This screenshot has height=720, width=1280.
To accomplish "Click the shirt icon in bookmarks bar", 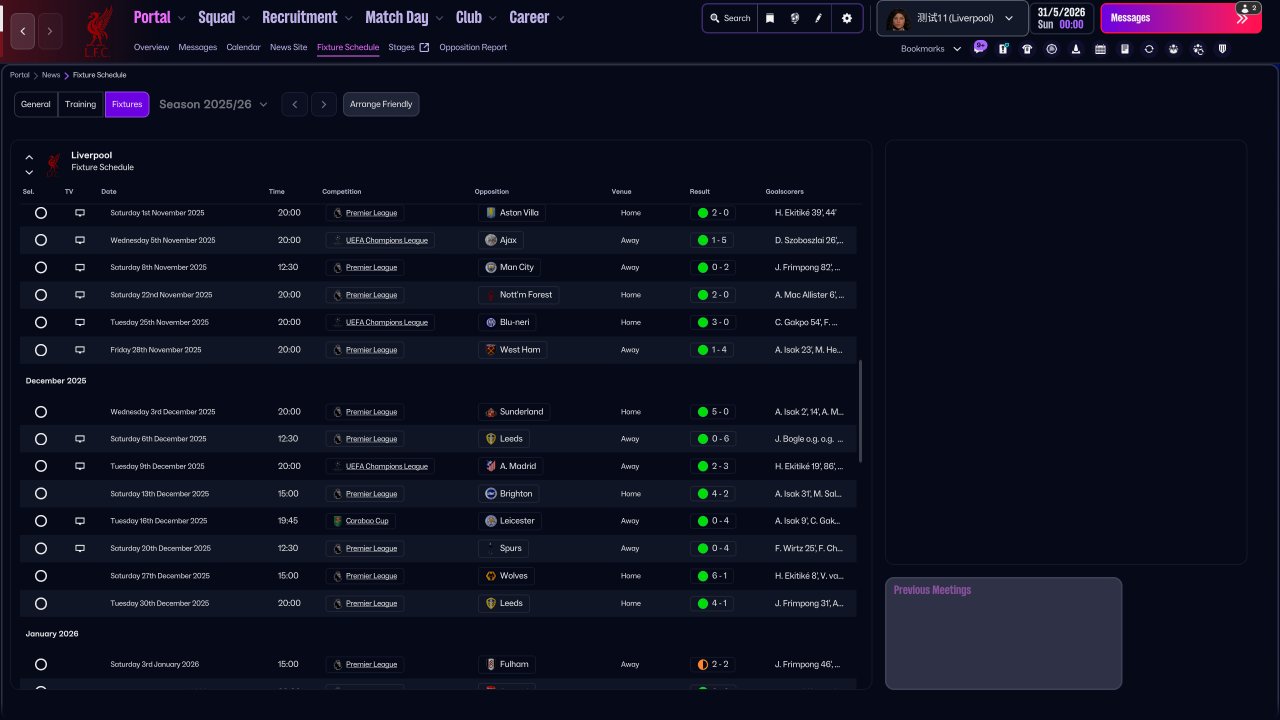I will point(1027,49).
